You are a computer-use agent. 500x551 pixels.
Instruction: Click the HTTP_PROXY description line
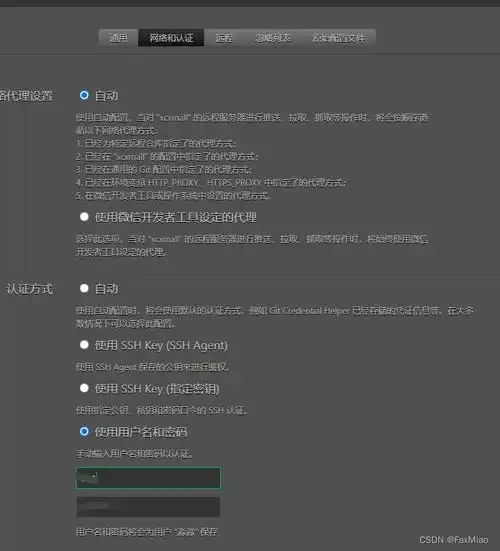[x=211, y=183]
